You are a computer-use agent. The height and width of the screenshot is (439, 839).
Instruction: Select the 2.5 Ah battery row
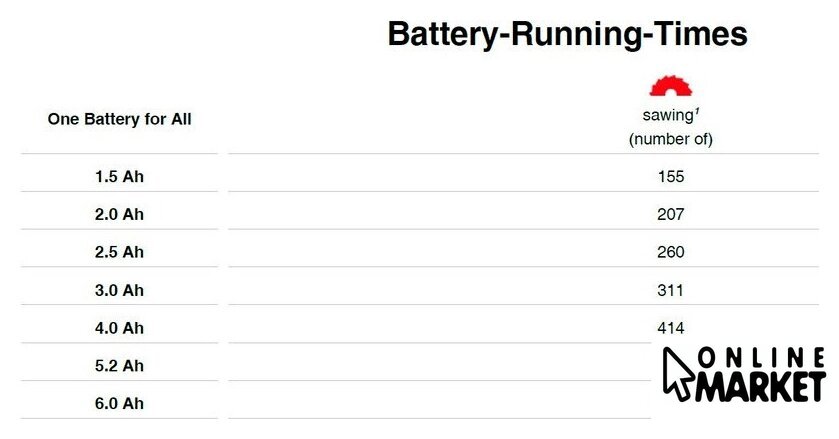point(120,252)
